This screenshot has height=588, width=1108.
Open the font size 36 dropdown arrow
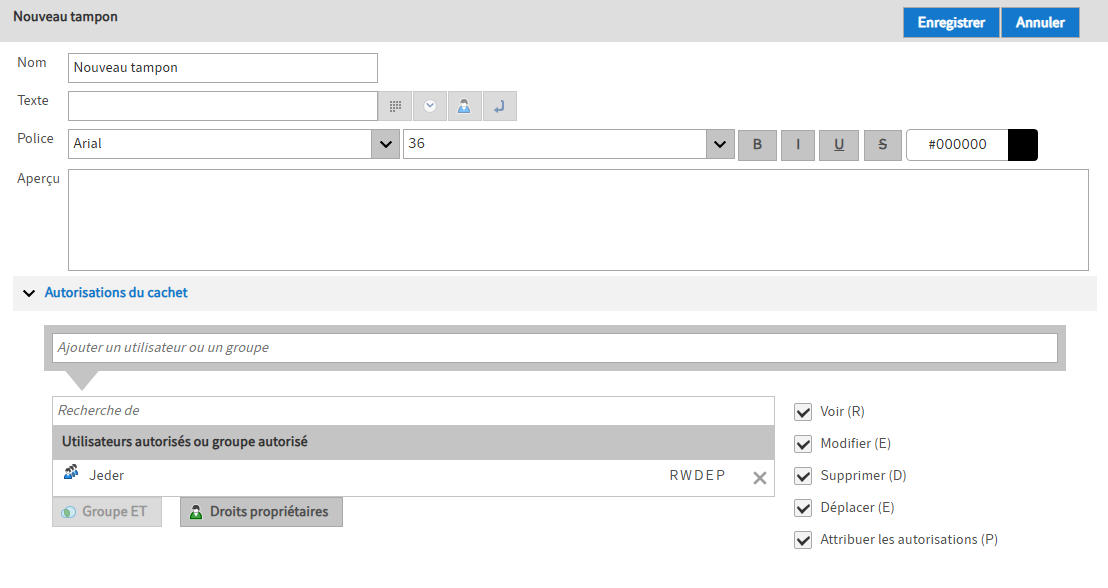point(720,145)
